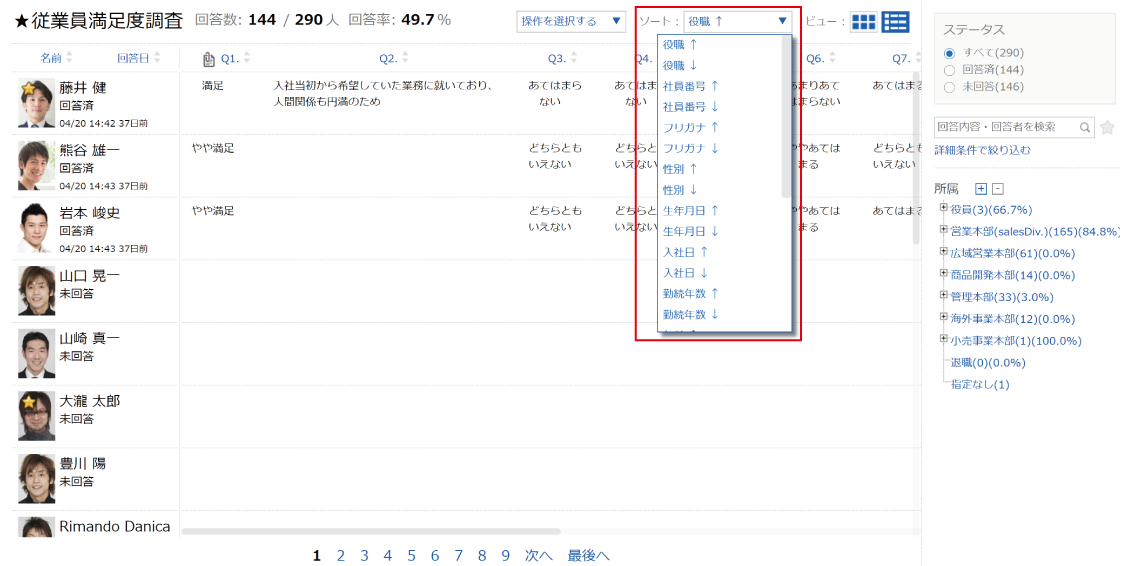Collapse all departments with minus icon
1128x566 pixels.
(x=998, y=188)
